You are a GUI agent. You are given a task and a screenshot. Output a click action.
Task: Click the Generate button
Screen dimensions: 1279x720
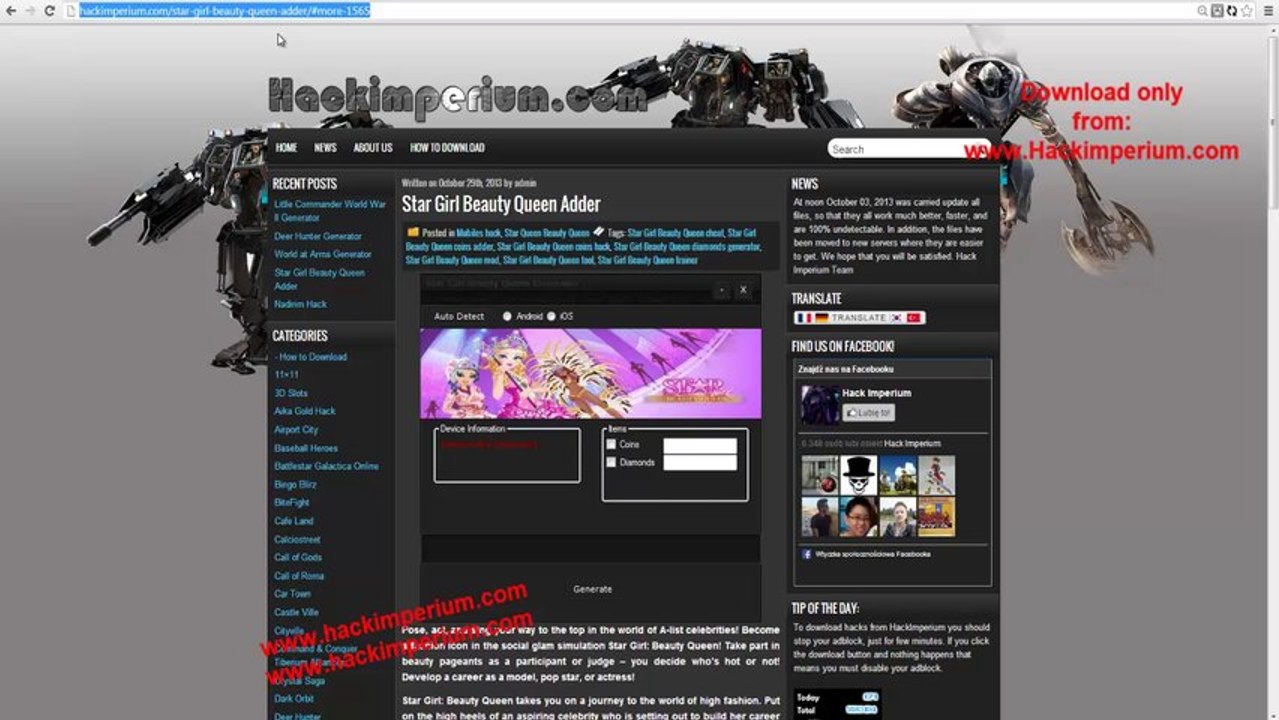pos(592,589)
